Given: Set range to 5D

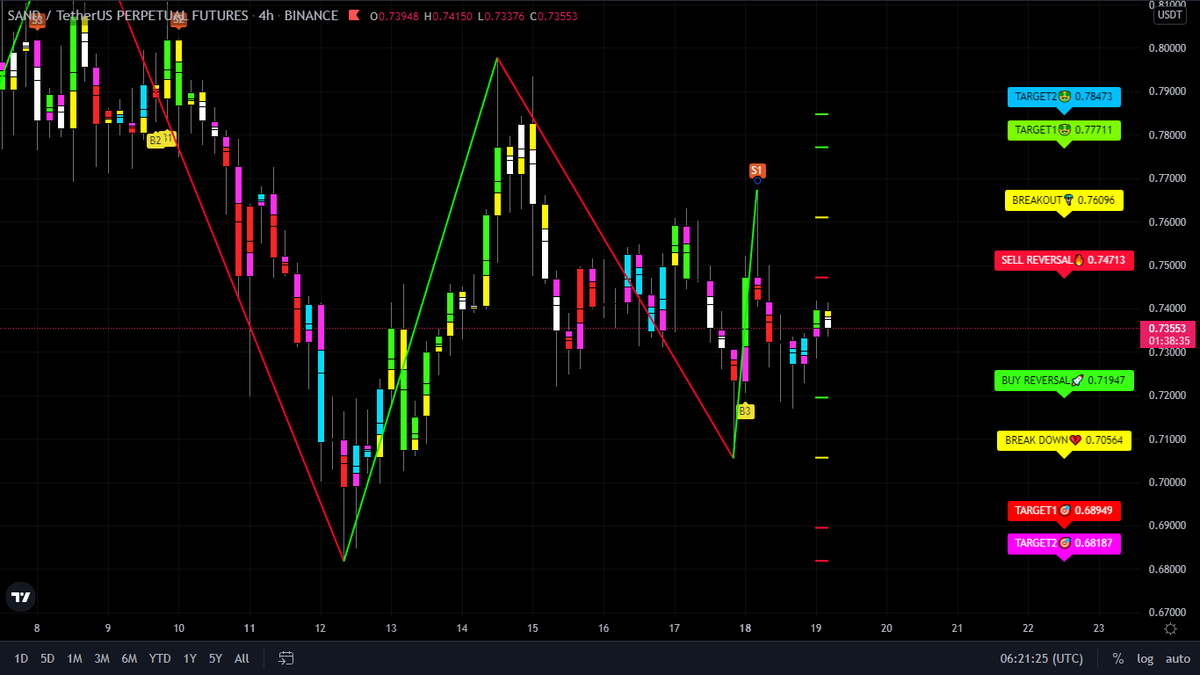Looking at the screenshot, I should [x=47, y=658].
